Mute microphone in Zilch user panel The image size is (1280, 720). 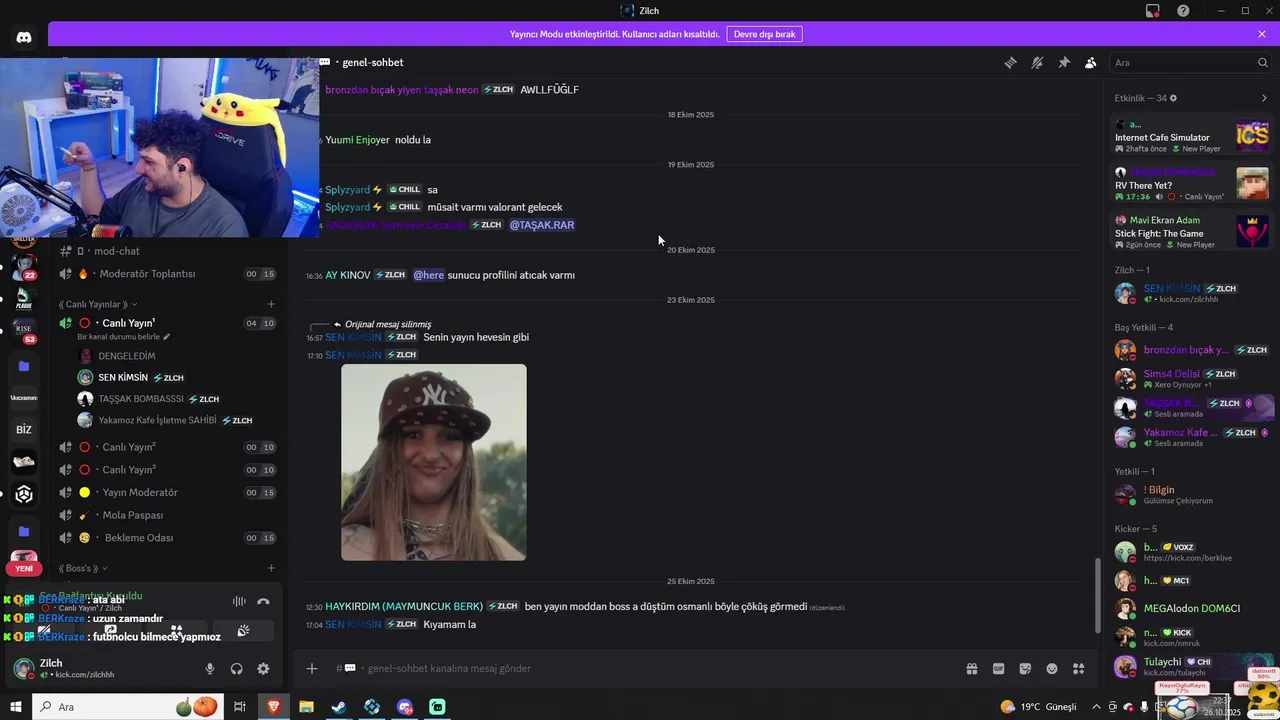click(210, 669)
